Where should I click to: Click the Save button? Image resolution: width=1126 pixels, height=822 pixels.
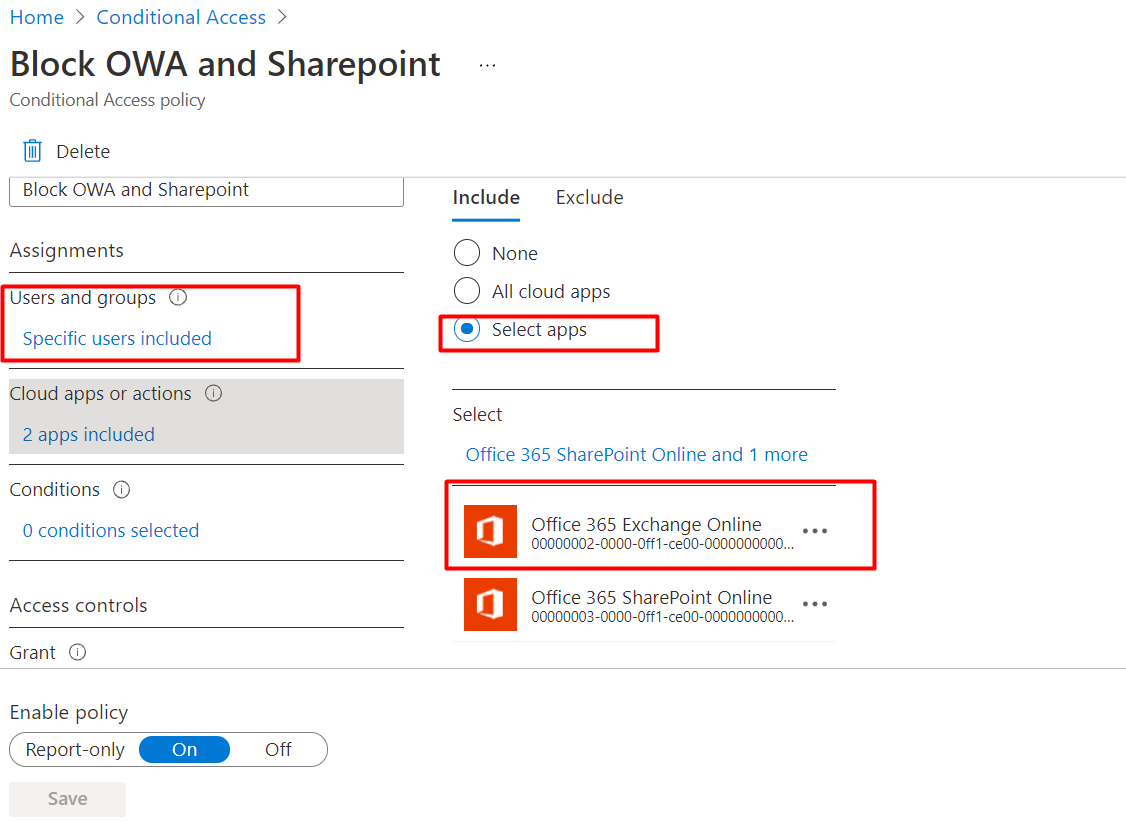(x=68, y=799)
